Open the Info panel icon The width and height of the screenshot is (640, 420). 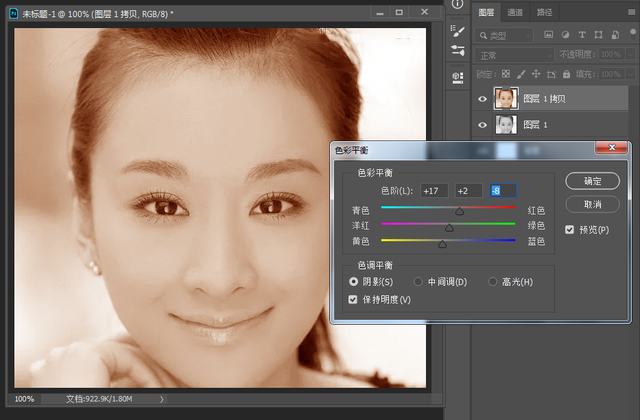[x=458, y=4]
